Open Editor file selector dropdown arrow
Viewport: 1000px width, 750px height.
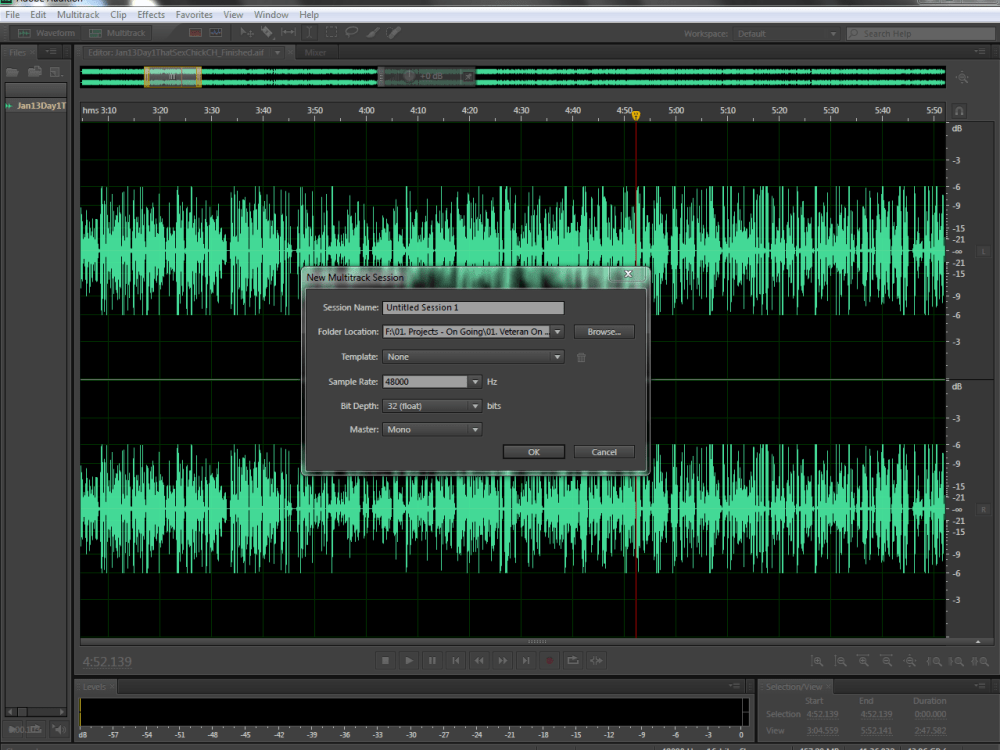pyautogui.click(x=277, y=53)
